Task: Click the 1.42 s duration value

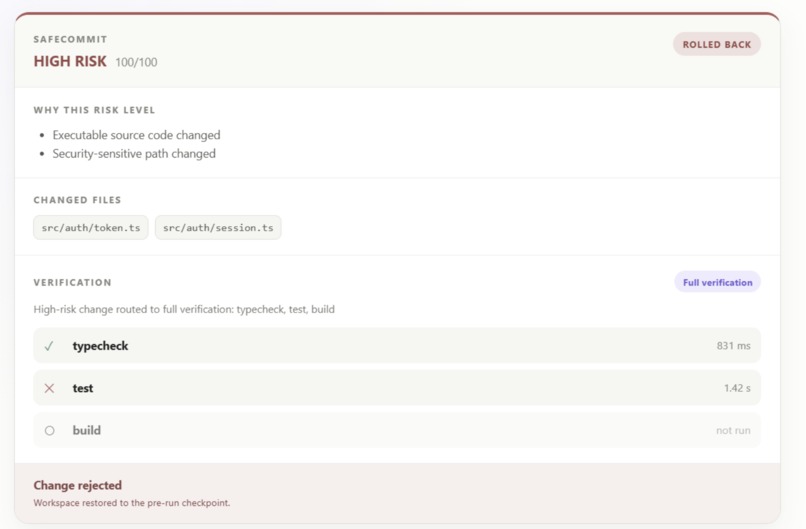Action: point(737,388)
